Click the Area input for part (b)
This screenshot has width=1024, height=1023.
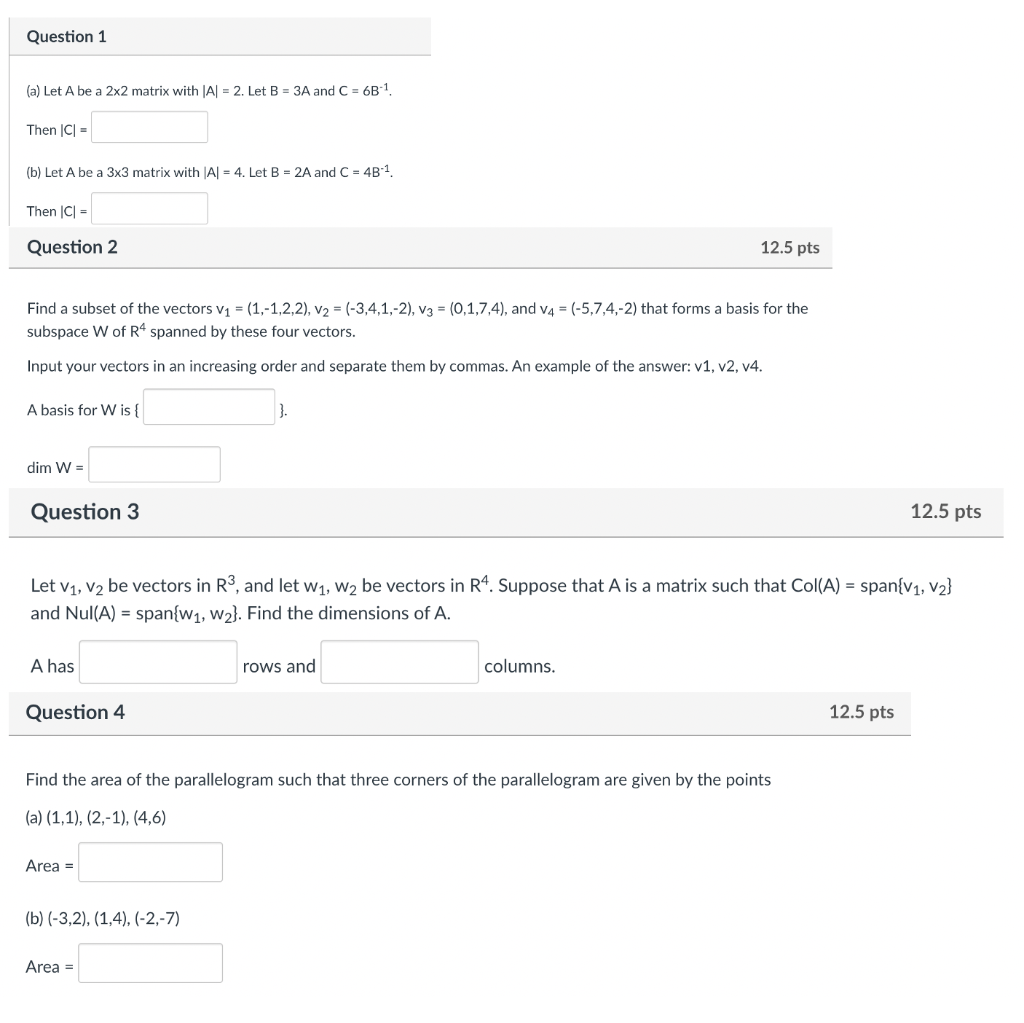point(150,962)
